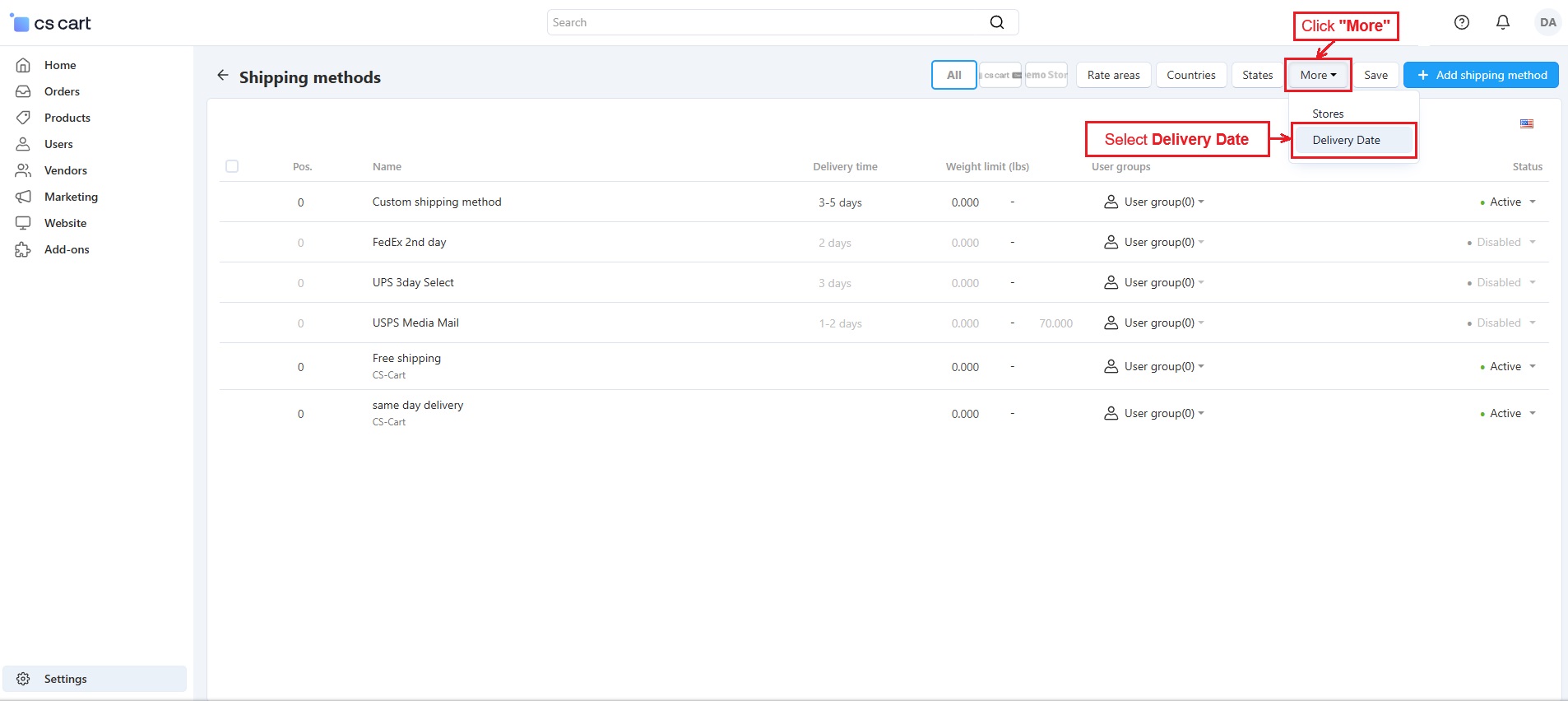Open the help question-mark icon
This screenshot has width=1568, height=701.
[1462, 22]
